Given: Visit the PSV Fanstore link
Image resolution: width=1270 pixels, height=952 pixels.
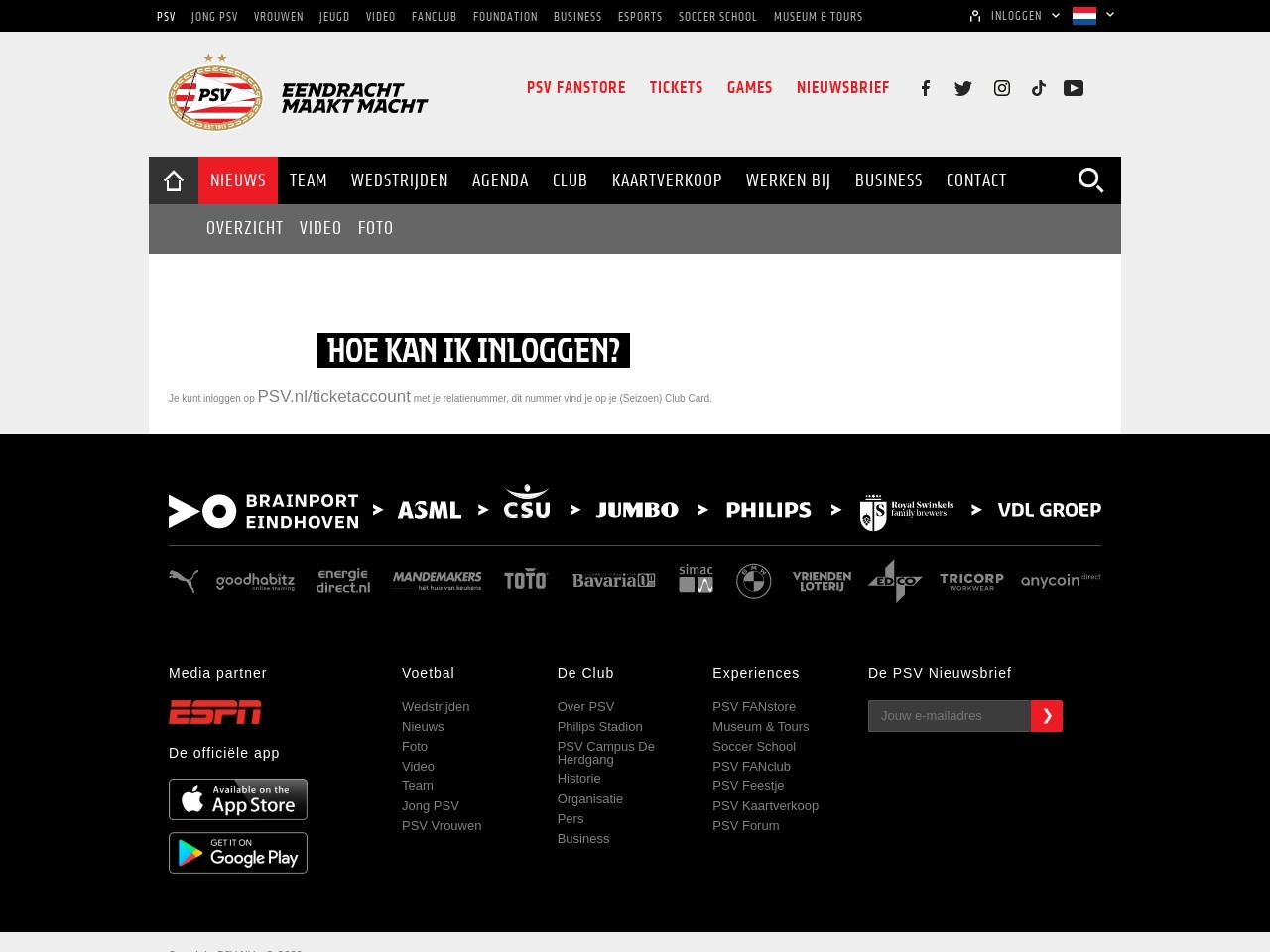Looking at the screenshot, I should [x=576, y=88].
